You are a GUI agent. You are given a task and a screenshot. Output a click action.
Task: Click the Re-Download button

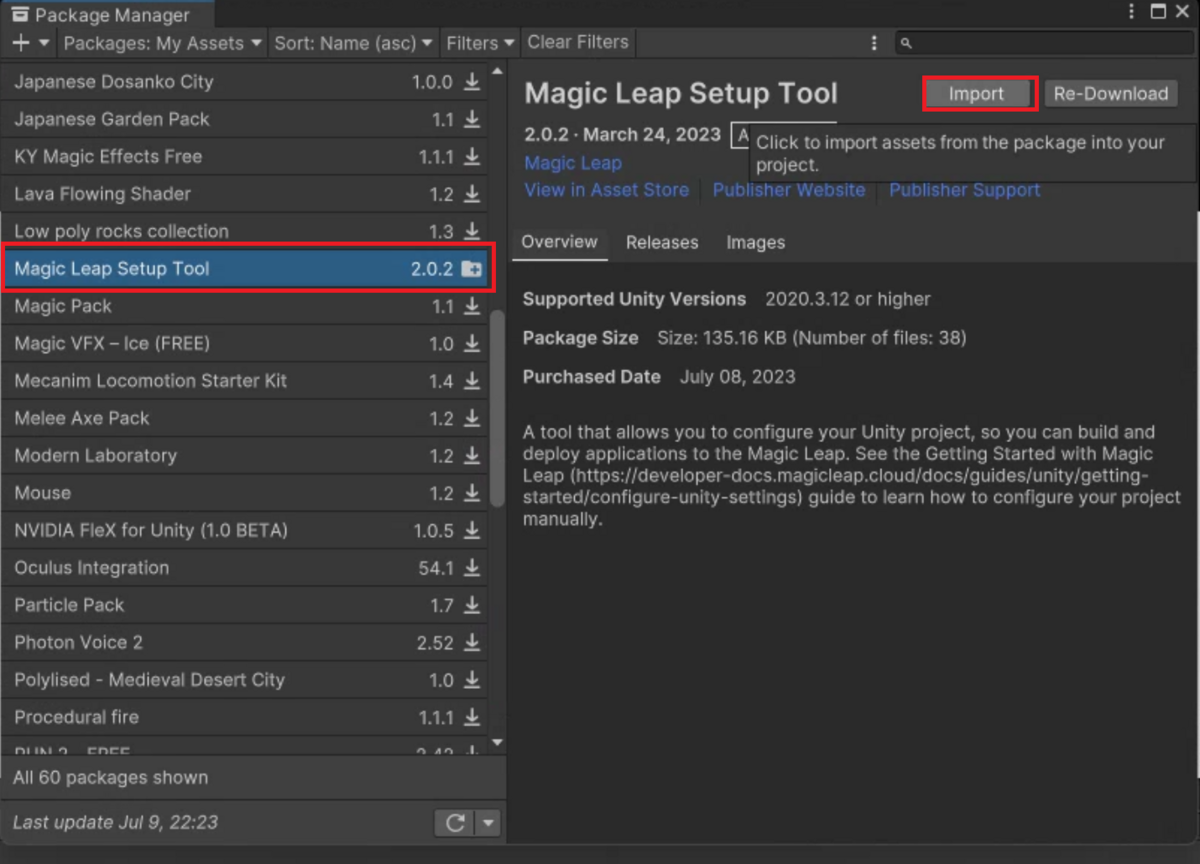pyautogui.click(x=1110, y=94)
